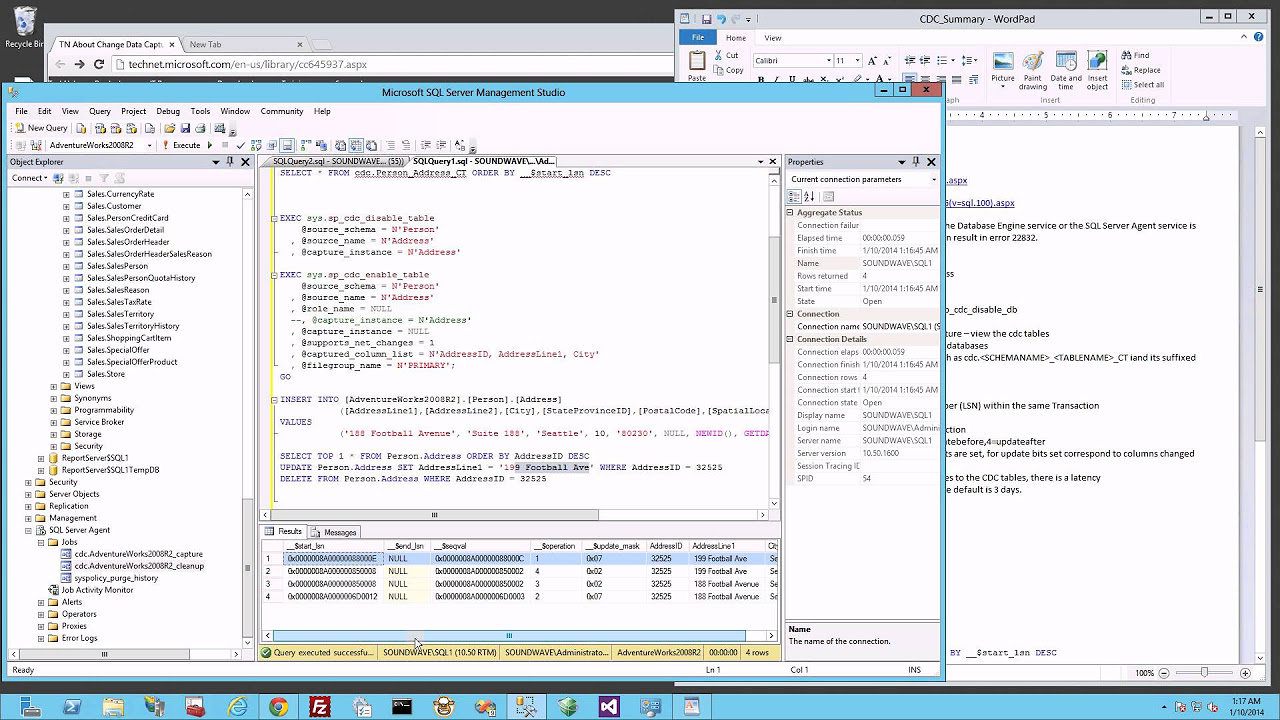Click the Cut button in WordPad ribbon
Viewport: 1280px width, 720px height.
coord(727,56)
